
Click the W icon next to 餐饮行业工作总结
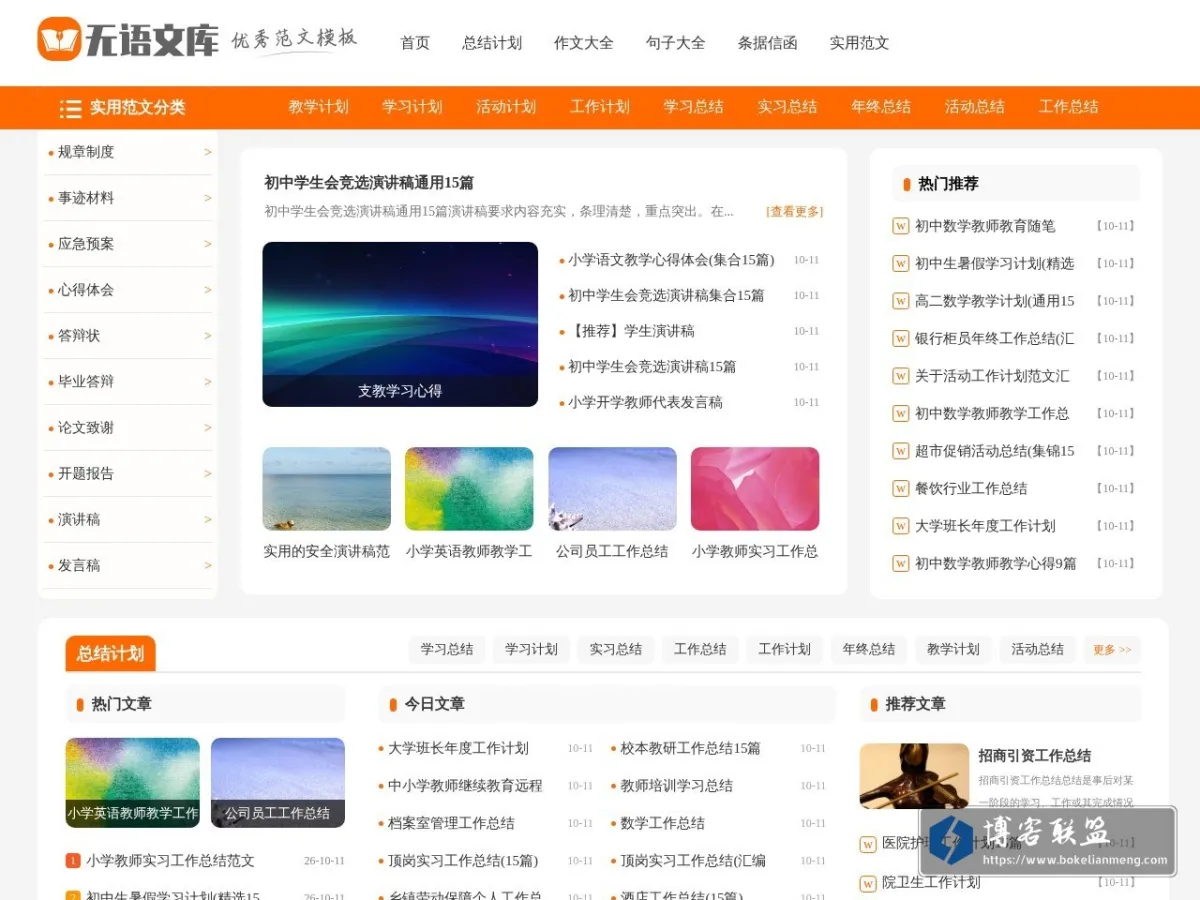[x=900, y=488]
